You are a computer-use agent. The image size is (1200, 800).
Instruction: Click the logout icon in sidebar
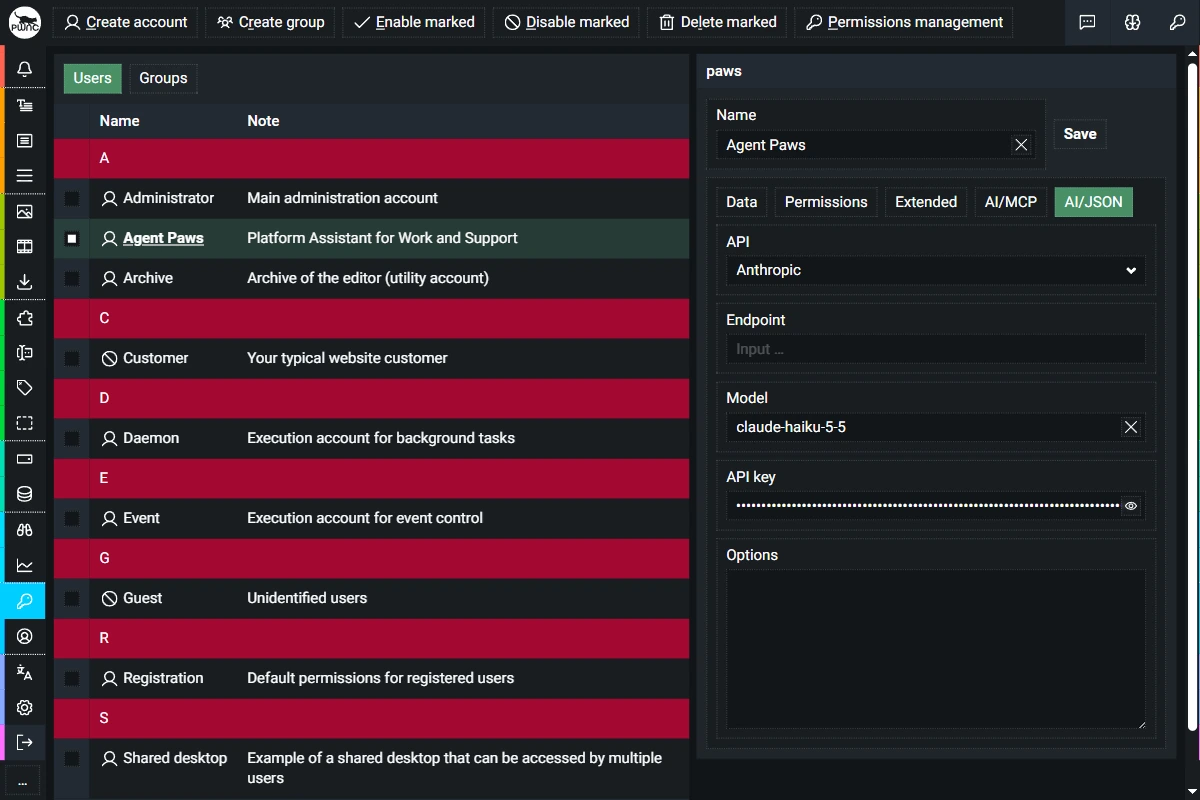(25, 742)
